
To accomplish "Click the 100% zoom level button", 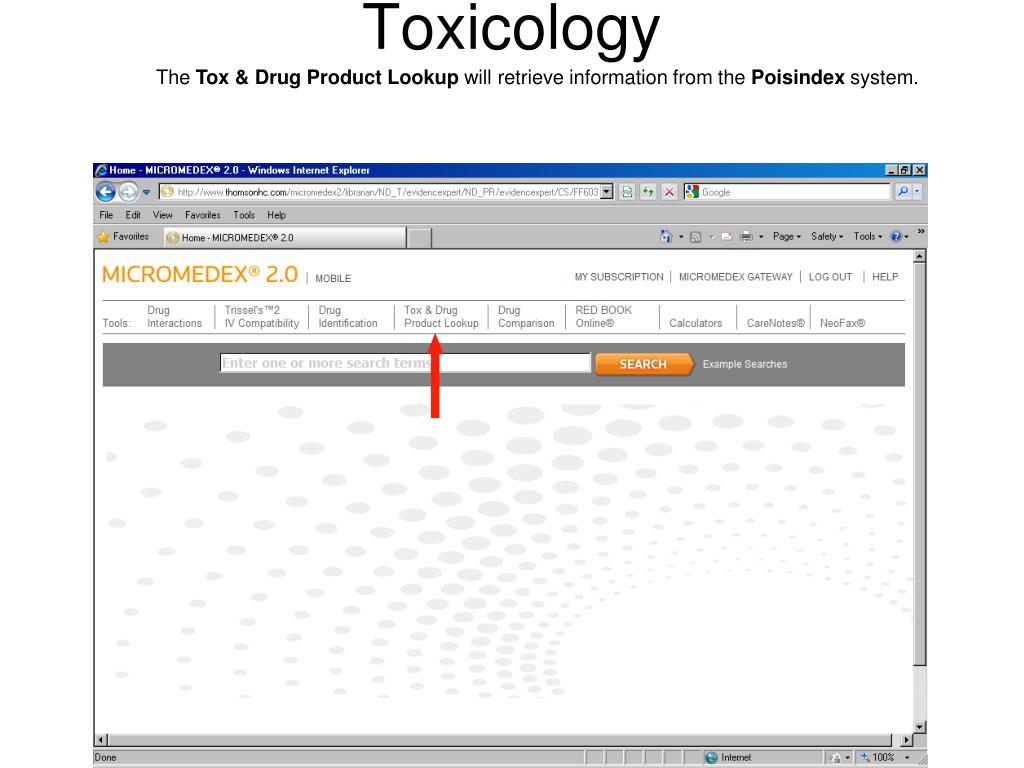I will click(x=877, y=758).
